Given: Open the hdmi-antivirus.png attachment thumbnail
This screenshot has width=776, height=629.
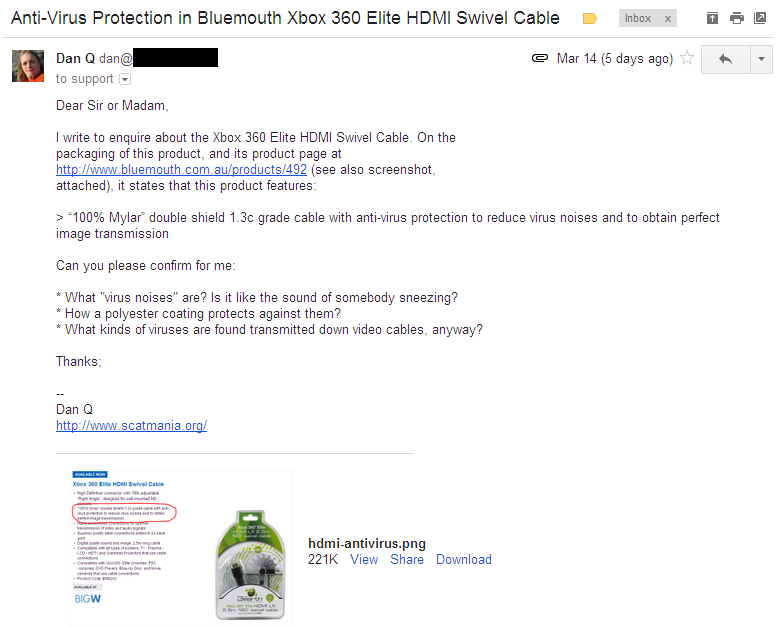Looking at the screenshot, I should coord(180,548).
